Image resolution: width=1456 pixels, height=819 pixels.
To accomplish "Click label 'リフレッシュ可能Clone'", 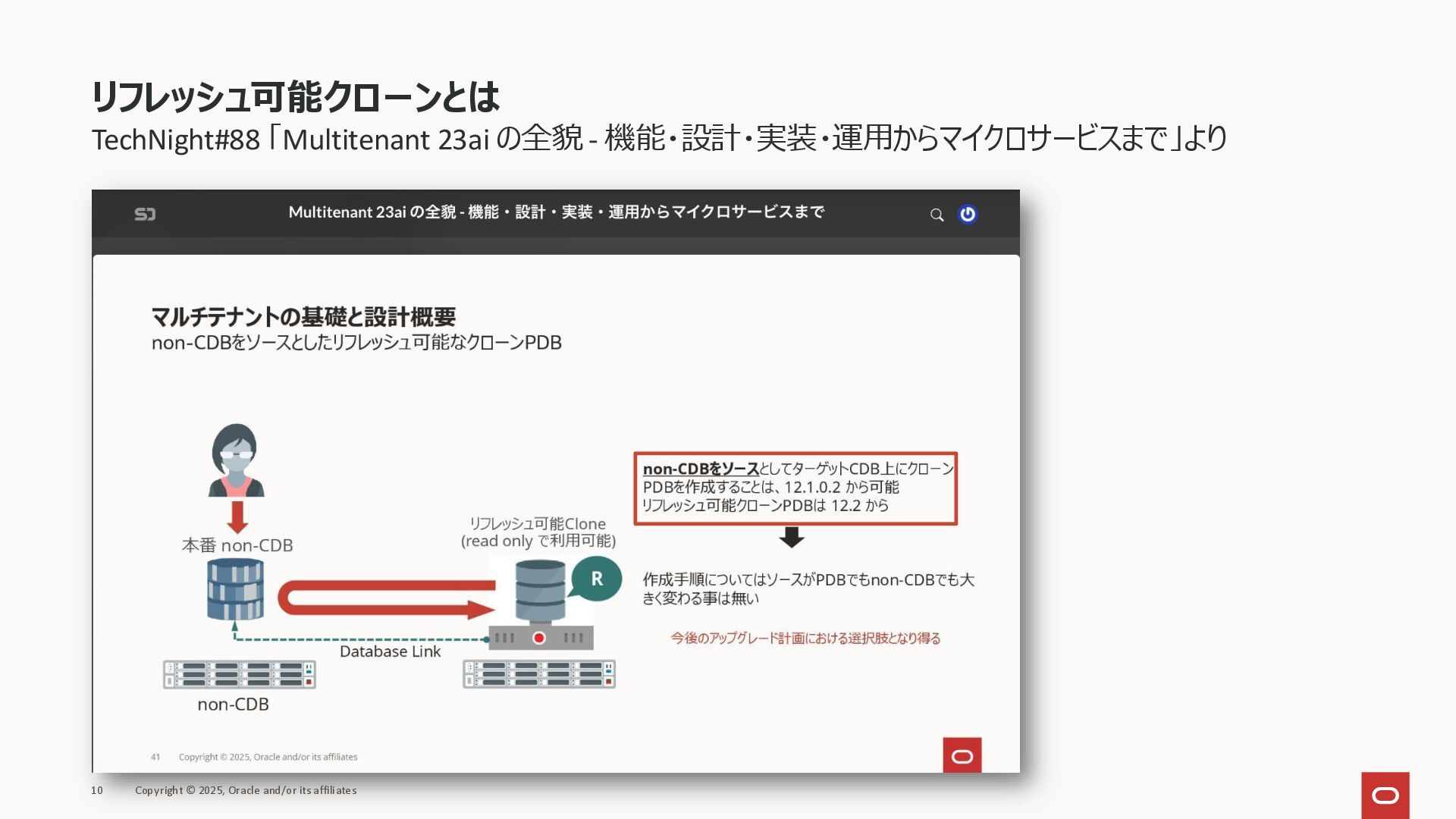I will (538, 523).
